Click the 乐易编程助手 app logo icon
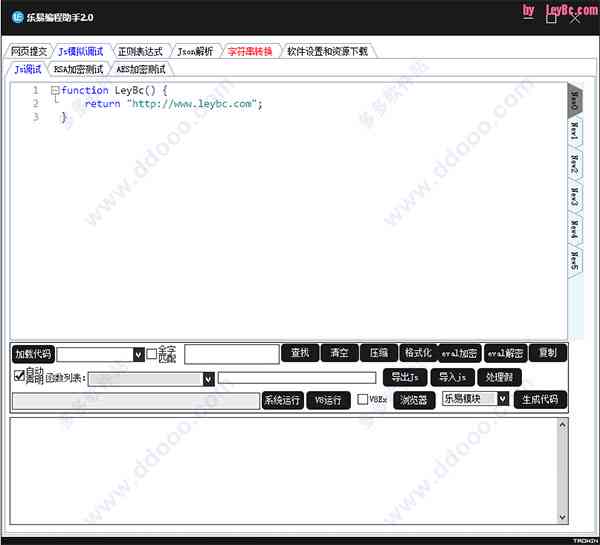 coord(17,17)
